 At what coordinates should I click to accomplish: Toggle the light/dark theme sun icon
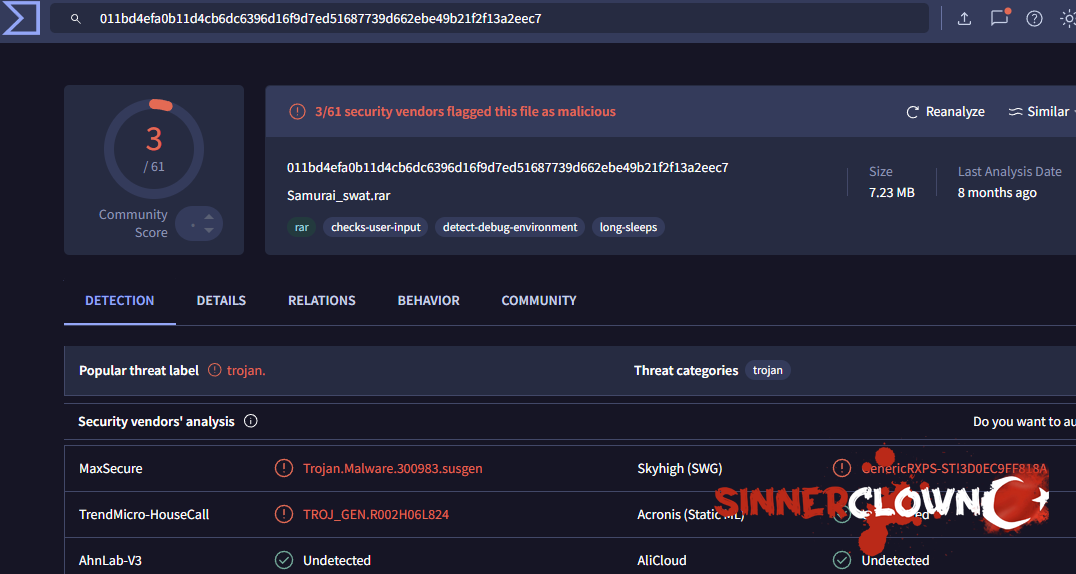tap(1067, 19)
